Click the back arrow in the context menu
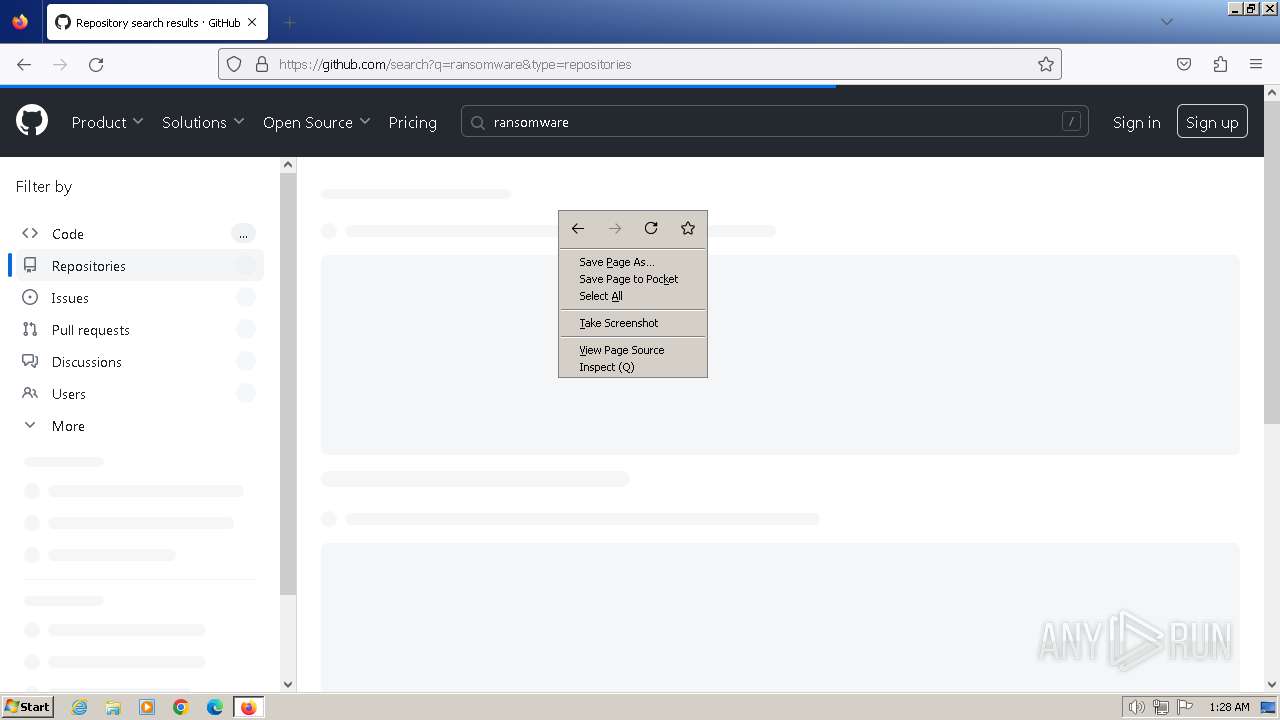The width and height of the screenshot is (1280, 720). click(578, 228)
